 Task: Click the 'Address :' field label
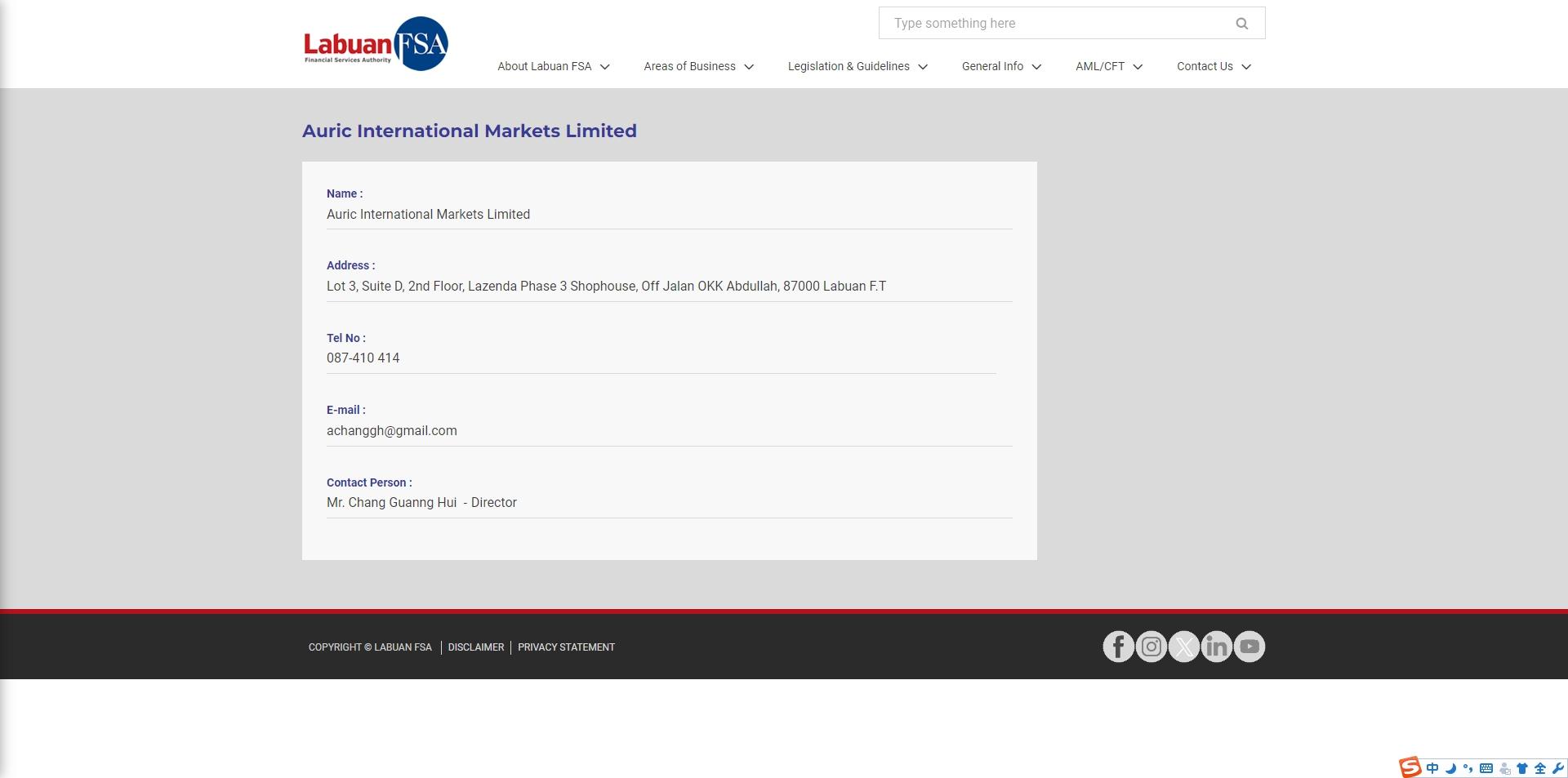tap(351, 265)
